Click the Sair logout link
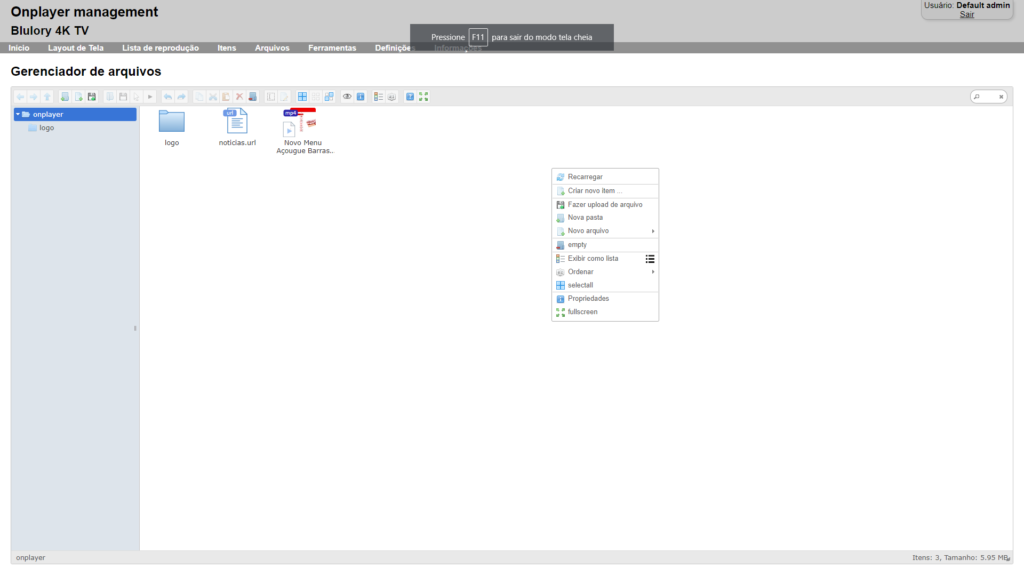Viewport: 1024px width, 576px height. point(967,14)
